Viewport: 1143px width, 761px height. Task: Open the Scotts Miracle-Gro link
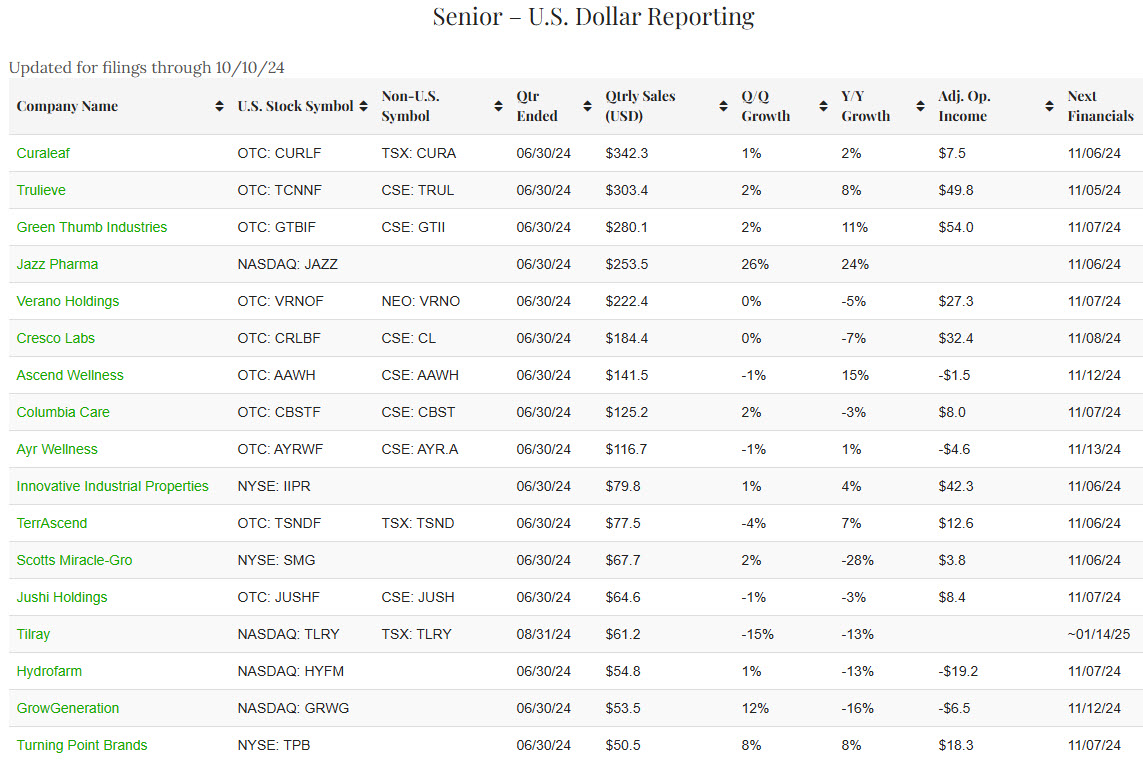(74, 560)
